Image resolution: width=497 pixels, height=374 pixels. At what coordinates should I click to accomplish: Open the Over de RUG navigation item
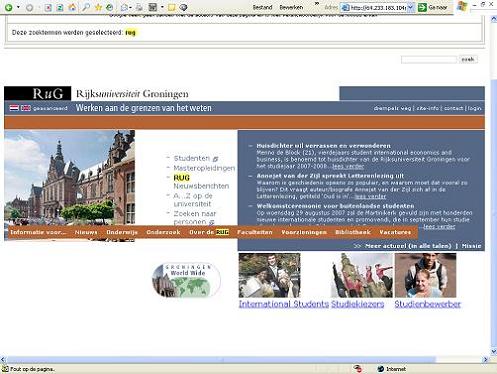[209, 232]
